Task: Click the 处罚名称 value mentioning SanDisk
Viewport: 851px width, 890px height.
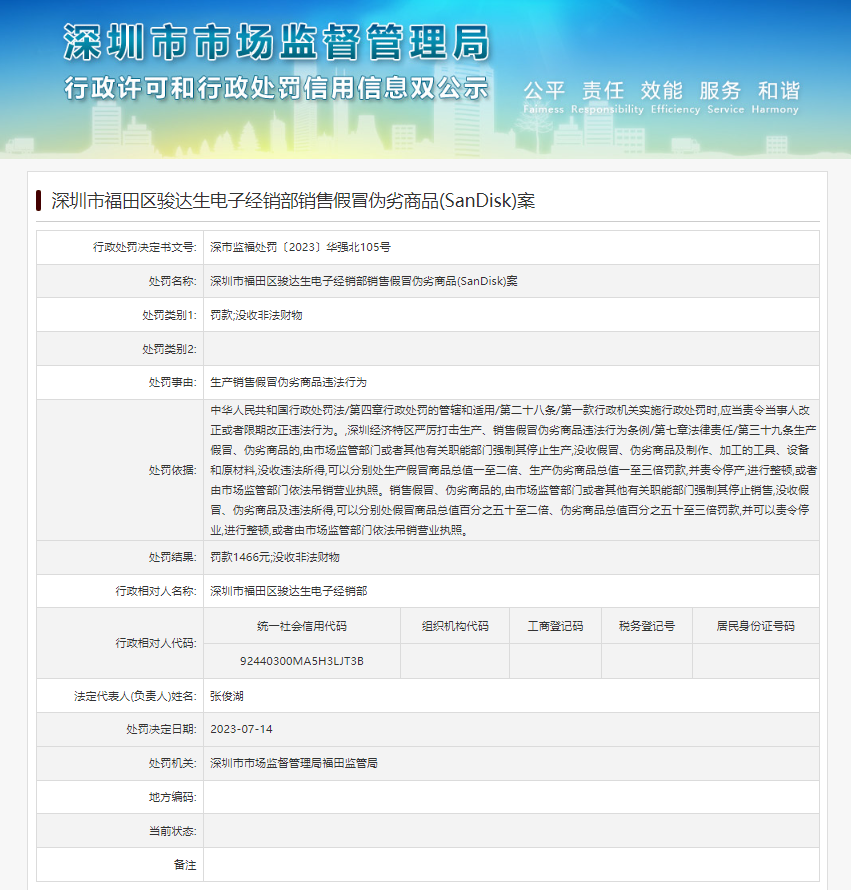Action: tap(363, 281)
